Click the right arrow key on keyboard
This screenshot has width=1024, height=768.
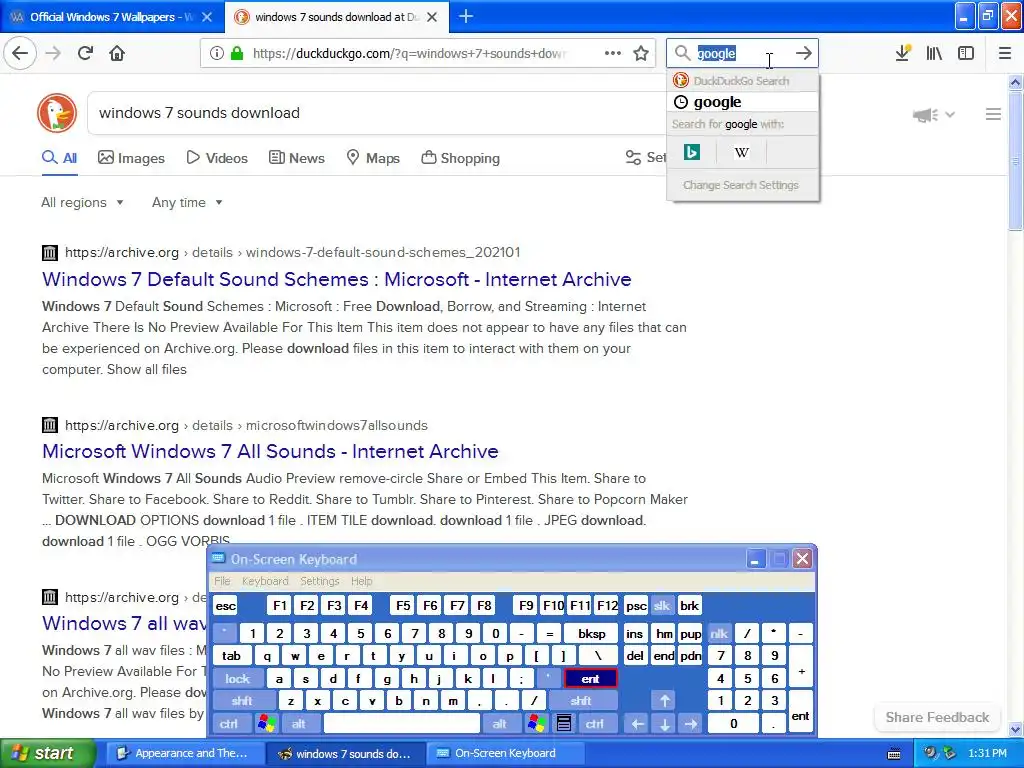coord(690,723)
